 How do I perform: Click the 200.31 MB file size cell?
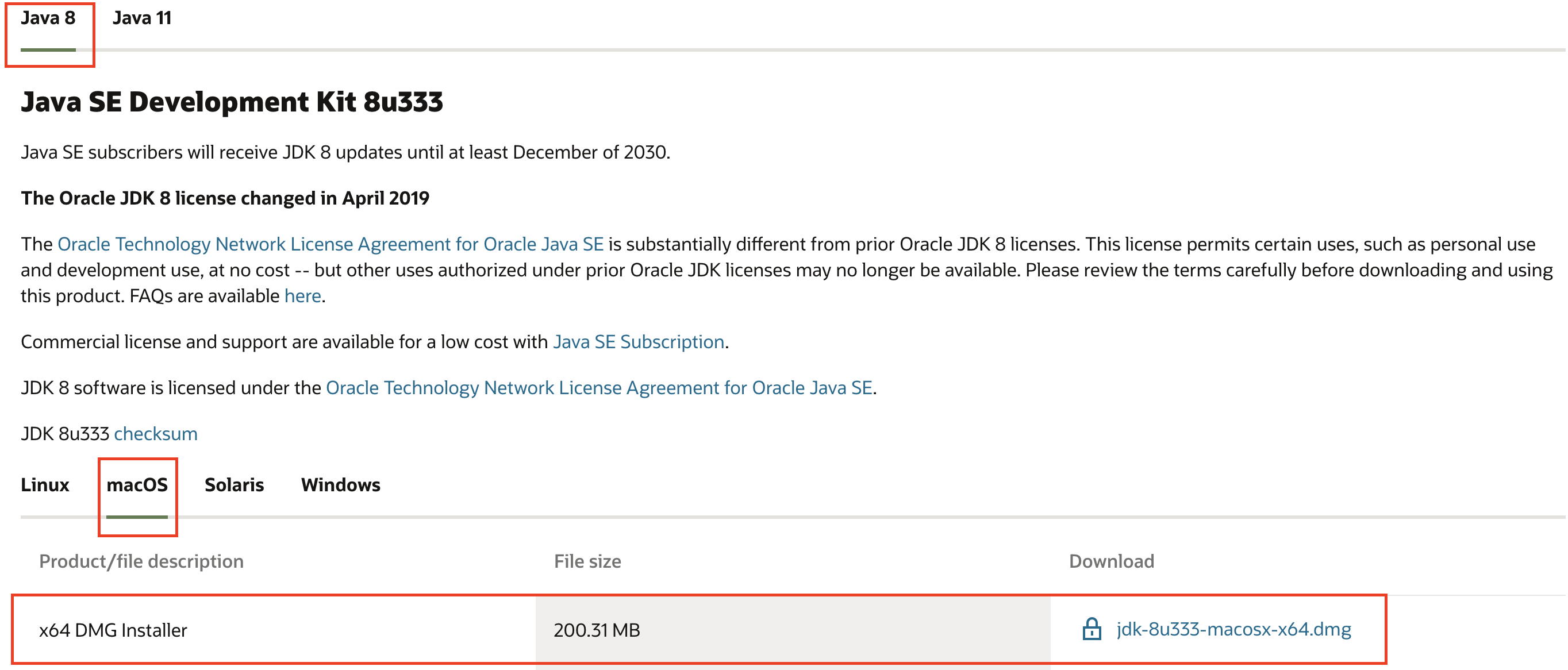pyautogui.click(x=597, y=630)
